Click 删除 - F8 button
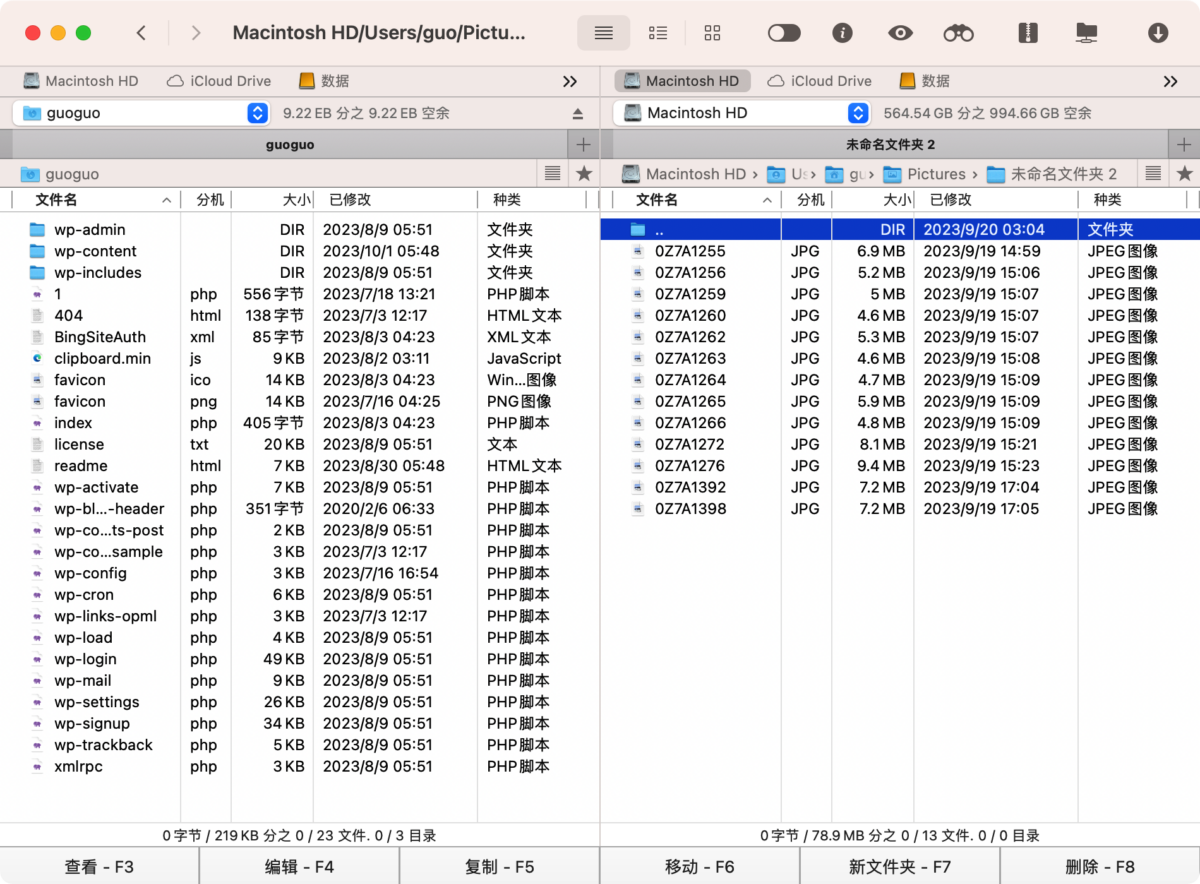Image resolution: width=1200 pixels, height=884 pixels. (x=1100, y=866)
